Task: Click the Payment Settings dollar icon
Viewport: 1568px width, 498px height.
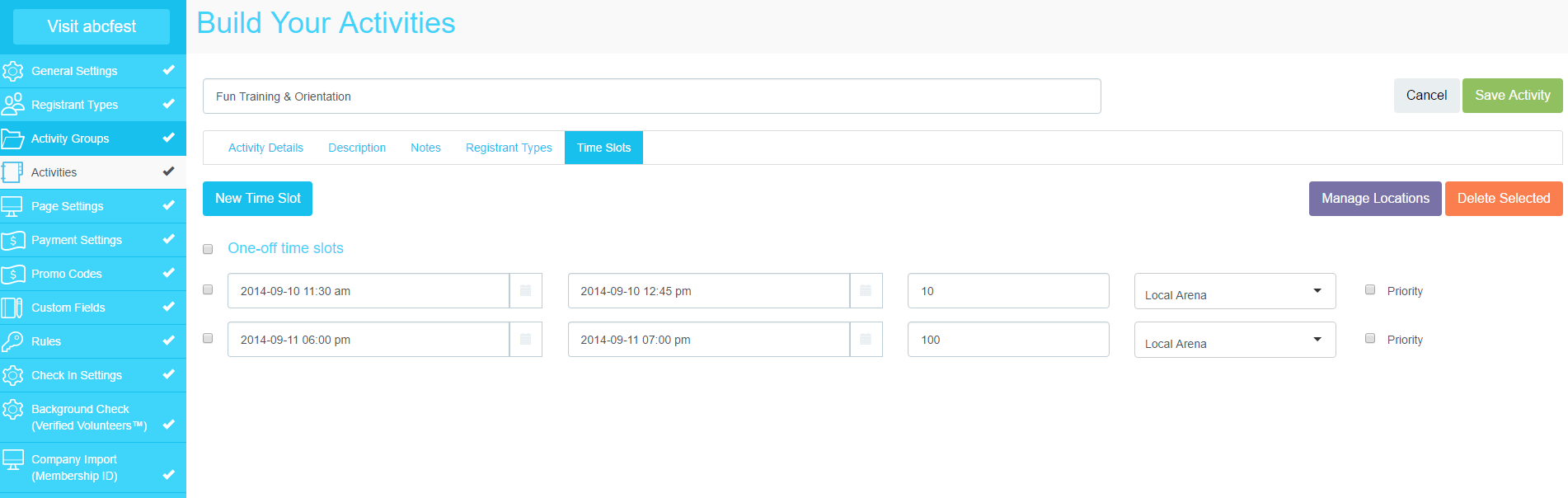Action: click(12, 240)
